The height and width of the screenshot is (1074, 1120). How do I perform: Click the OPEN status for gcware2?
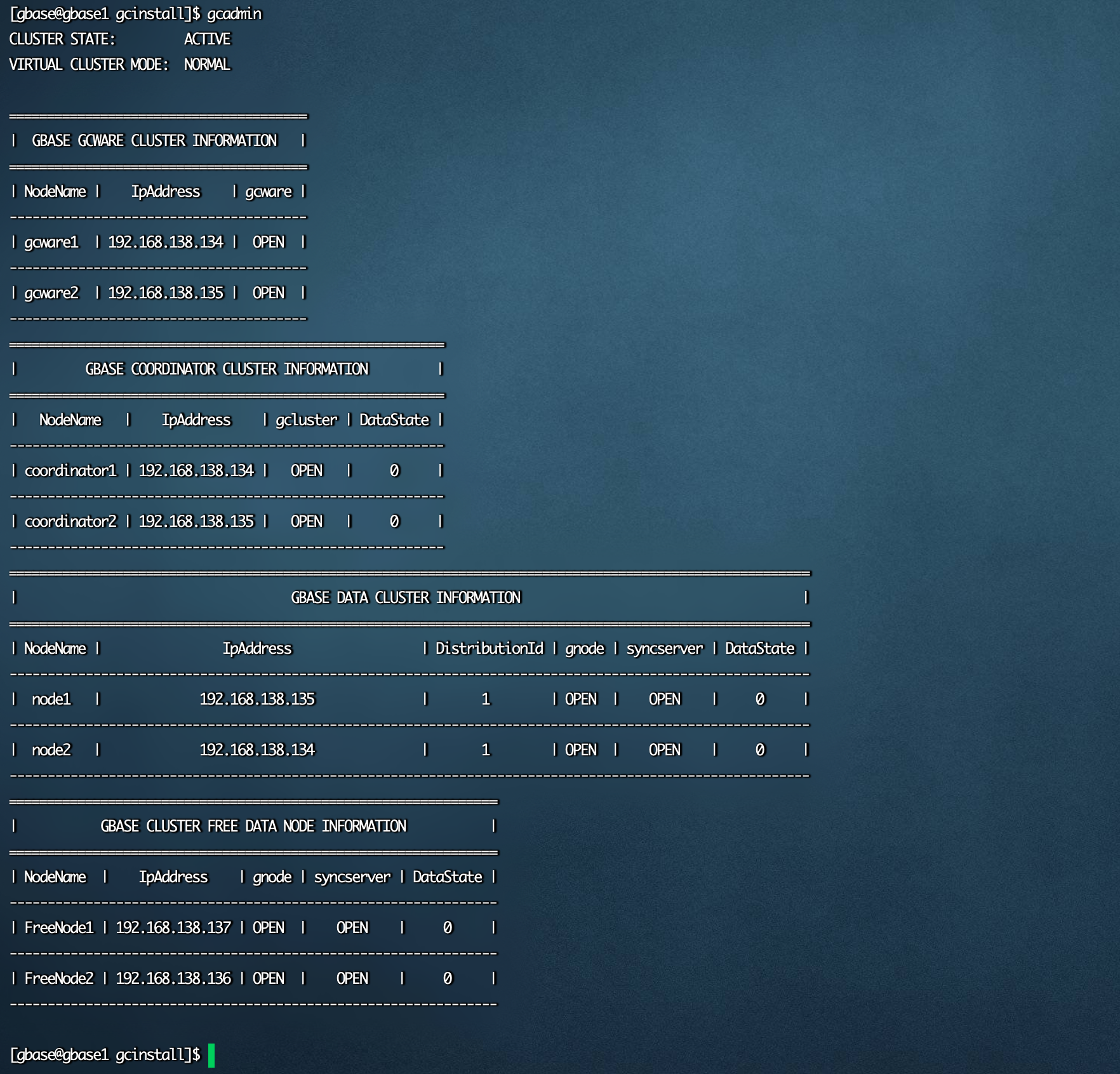point(269,293)
